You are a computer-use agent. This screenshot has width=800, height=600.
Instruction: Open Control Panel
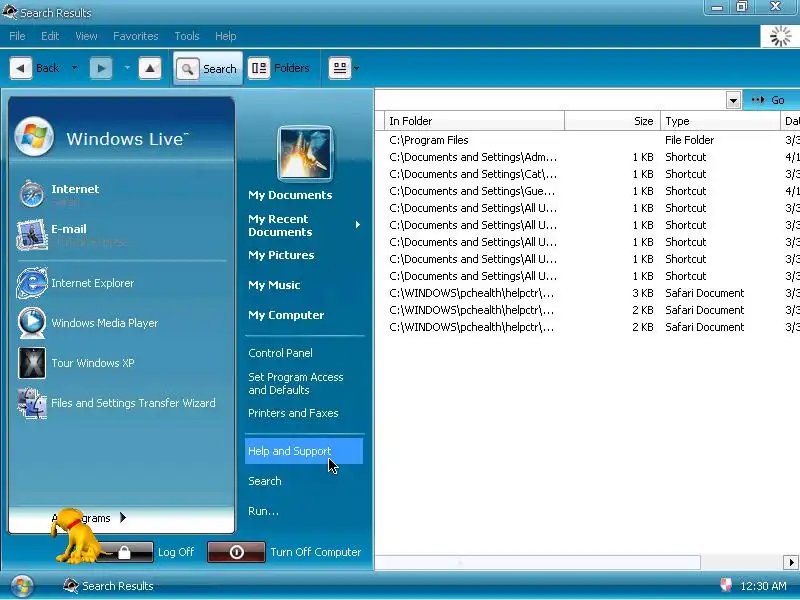(x=280, y=353)
